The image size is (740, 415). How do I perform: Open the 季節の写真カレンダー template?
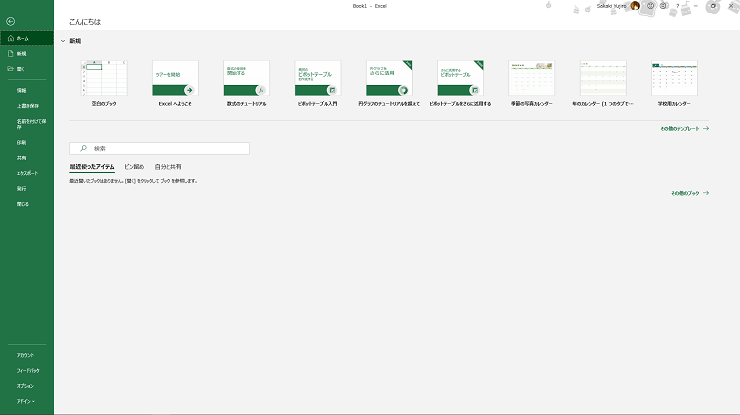[x=531, y=83]
